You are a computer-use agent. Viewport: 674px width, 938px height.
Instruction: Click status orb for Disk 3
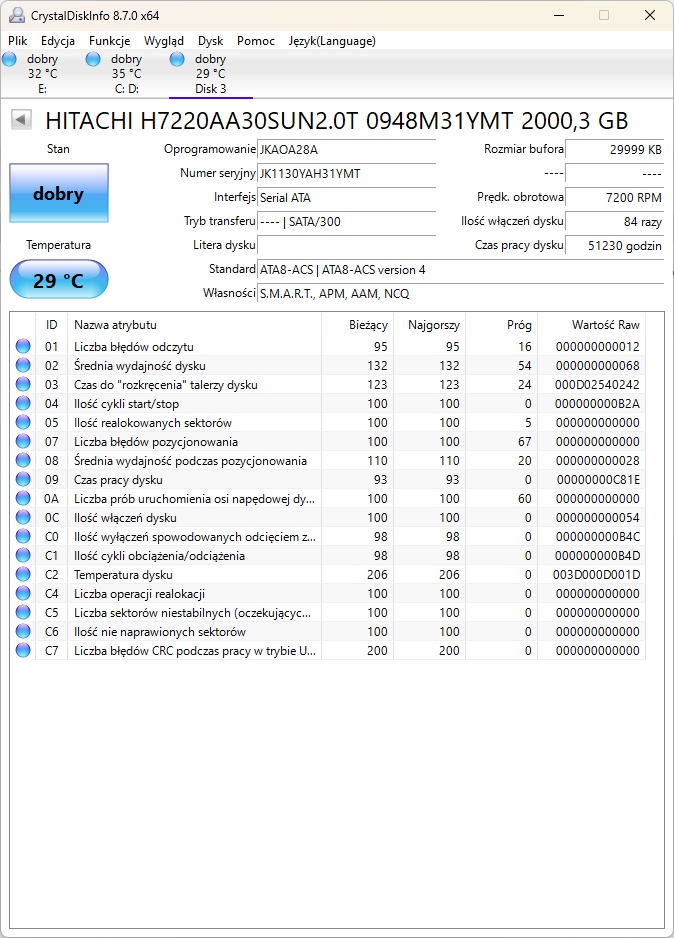click(x=177, y=59)
